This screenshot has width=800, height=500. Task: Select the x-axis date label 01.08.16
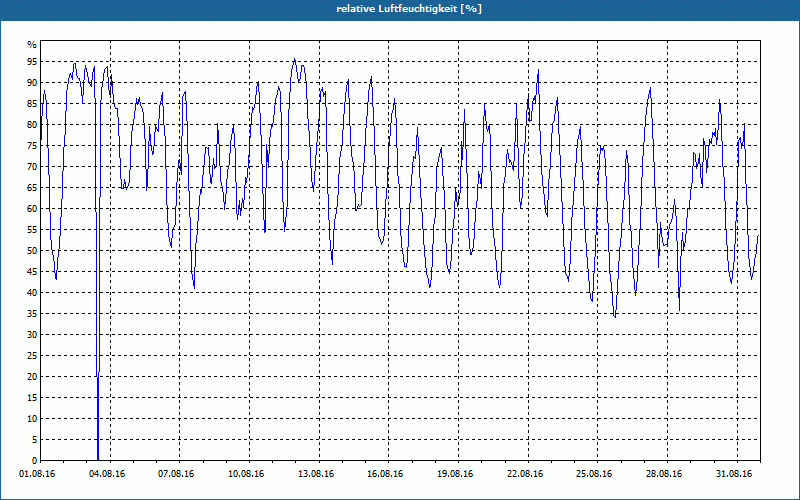pyautogui.click(x=37, y=474)
